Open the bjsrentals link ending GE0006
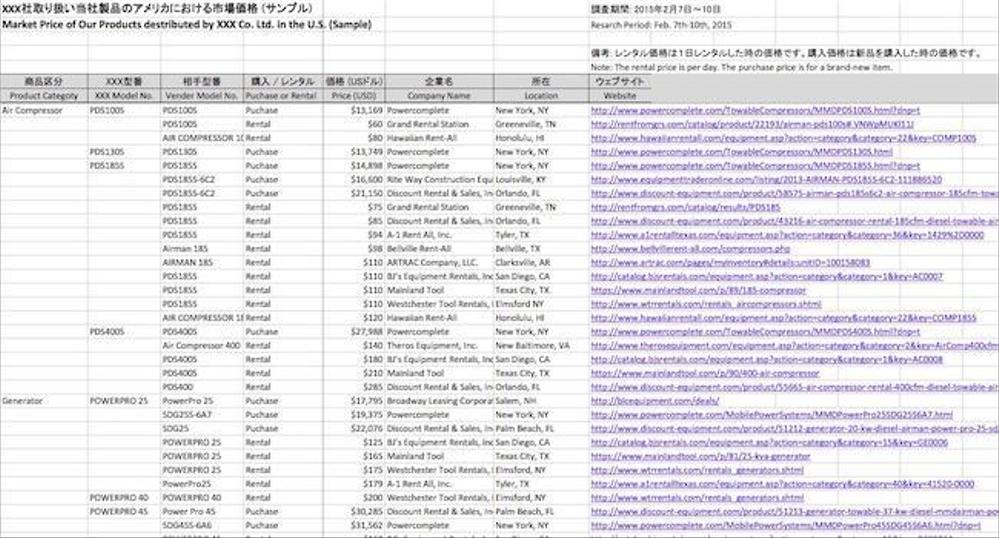The height and width of the screenshot is (538, 999). pos(769,442)
